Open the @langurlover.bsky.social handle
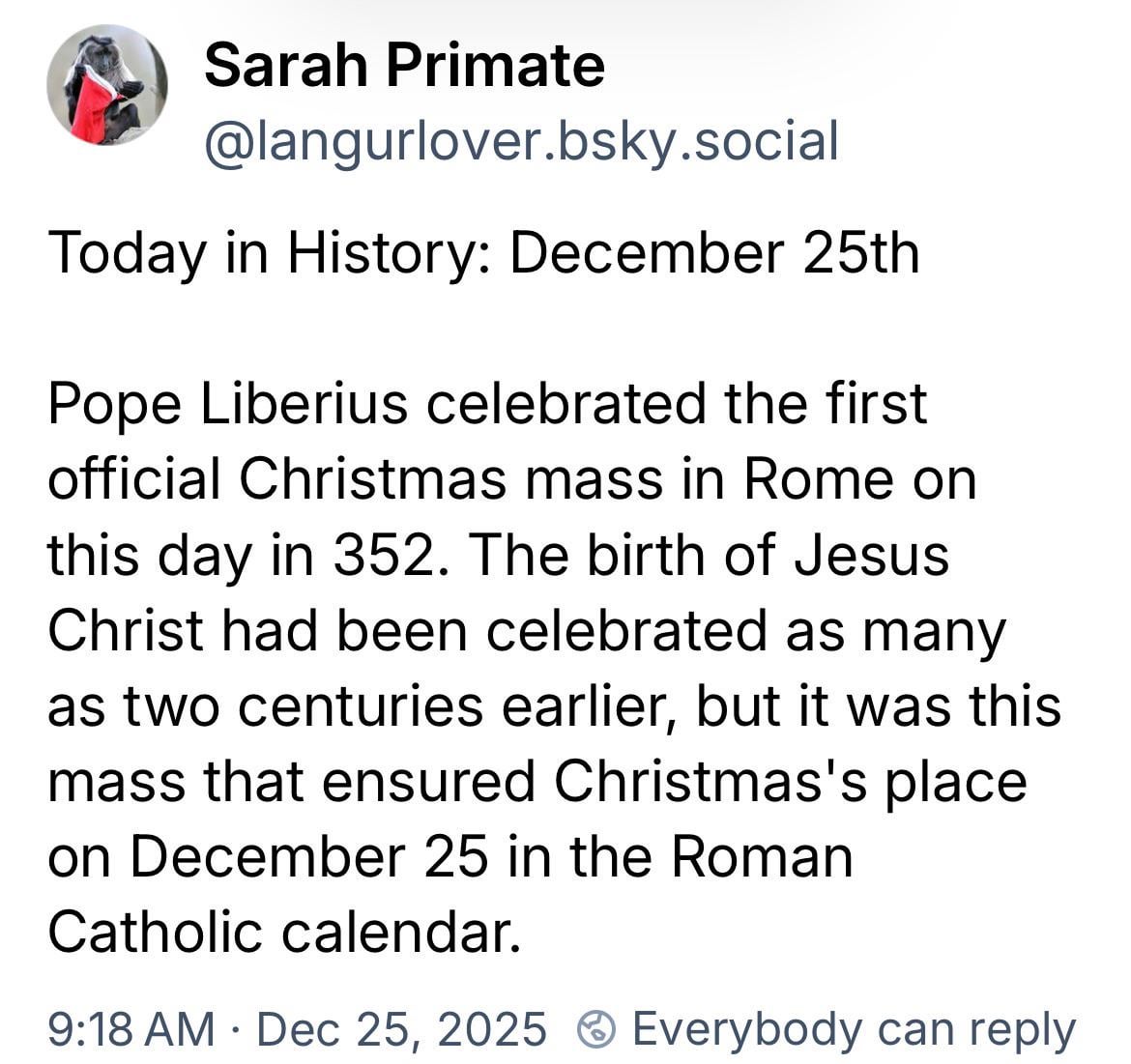Screen dimensions: 1131x1064 pos(521,141)
